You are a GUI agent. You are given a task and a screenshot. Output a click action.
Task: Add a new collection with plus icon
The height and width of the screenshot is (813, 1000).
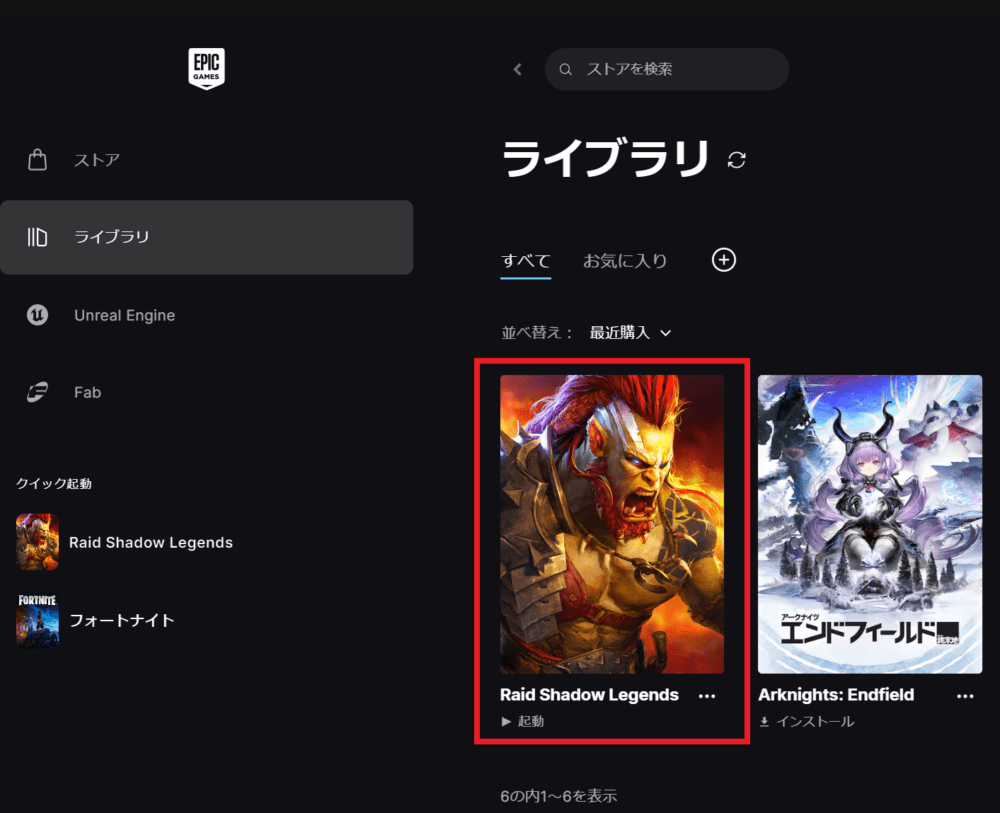724,260
